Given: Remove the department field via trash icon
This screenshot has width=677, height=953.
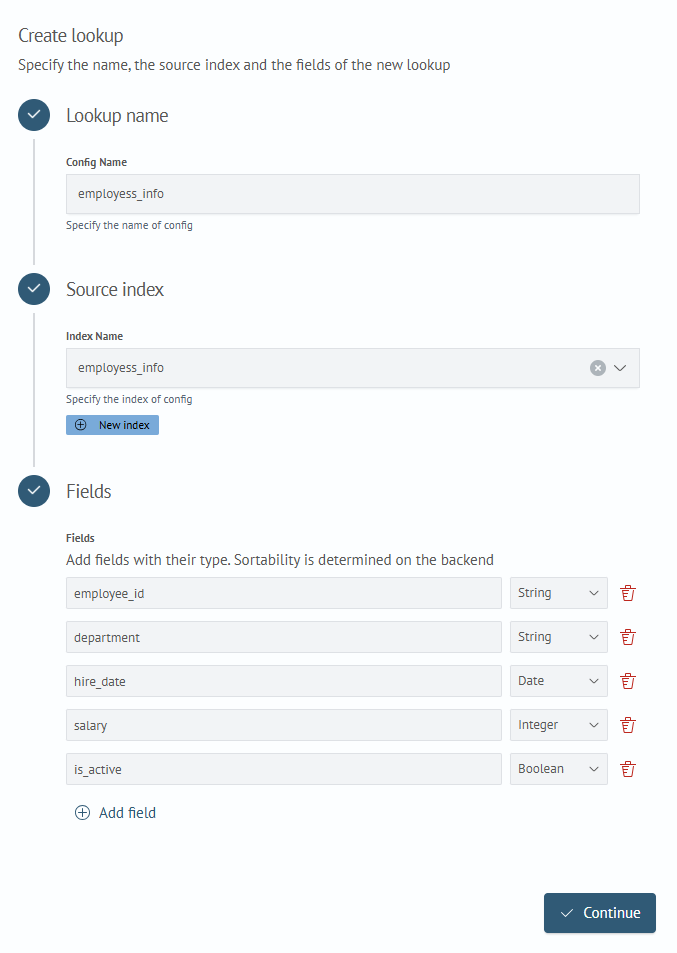Looking at the screenshot, I should 628,637.
